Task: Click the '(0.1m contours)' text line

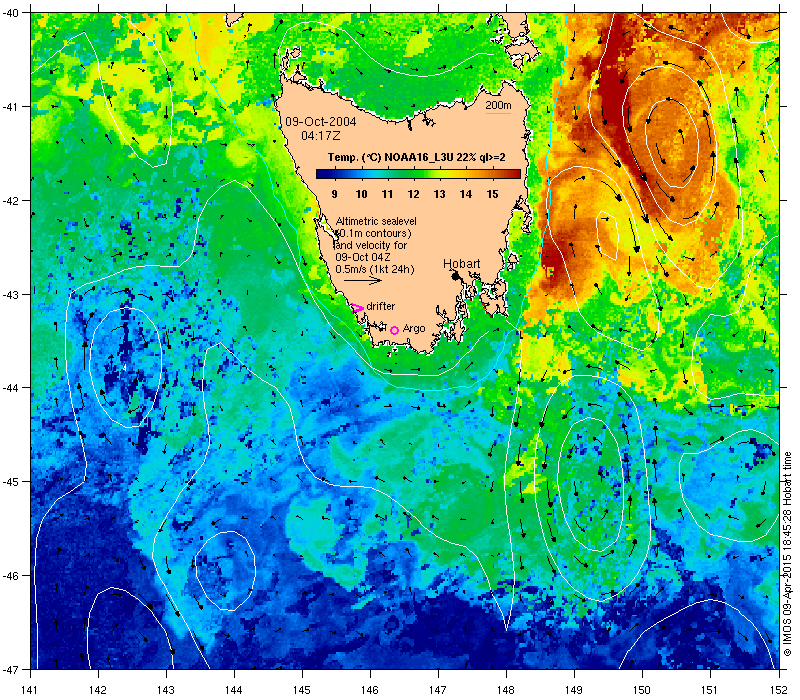Action: [x=373, y=233]
